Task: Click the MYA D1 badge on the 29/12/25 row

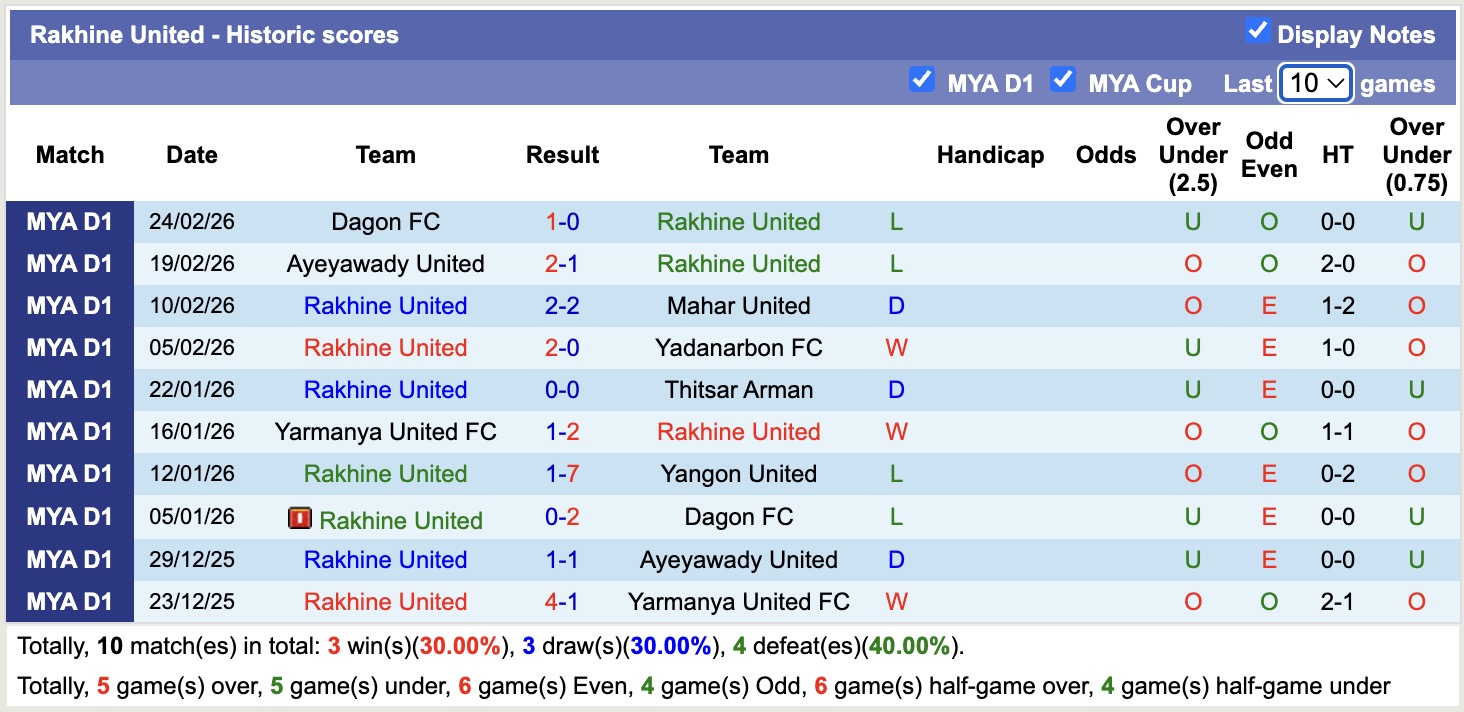Action: click(x=70, y=559)
